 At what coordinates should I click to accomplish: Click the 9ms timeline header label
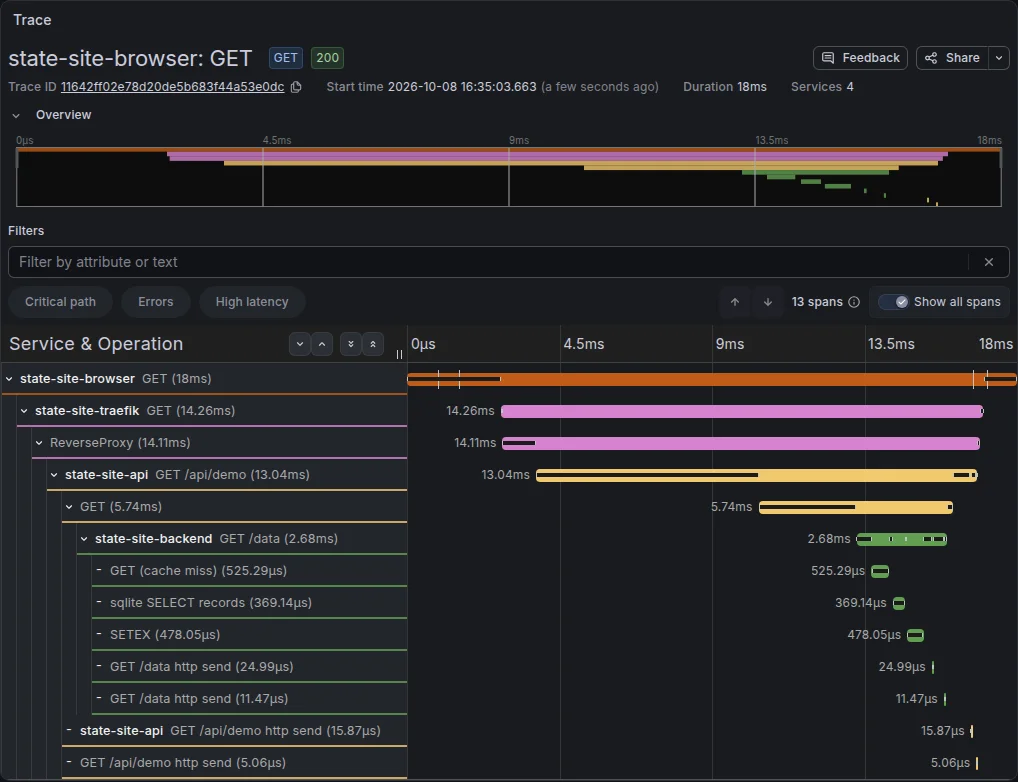click(x=730, y=344)
